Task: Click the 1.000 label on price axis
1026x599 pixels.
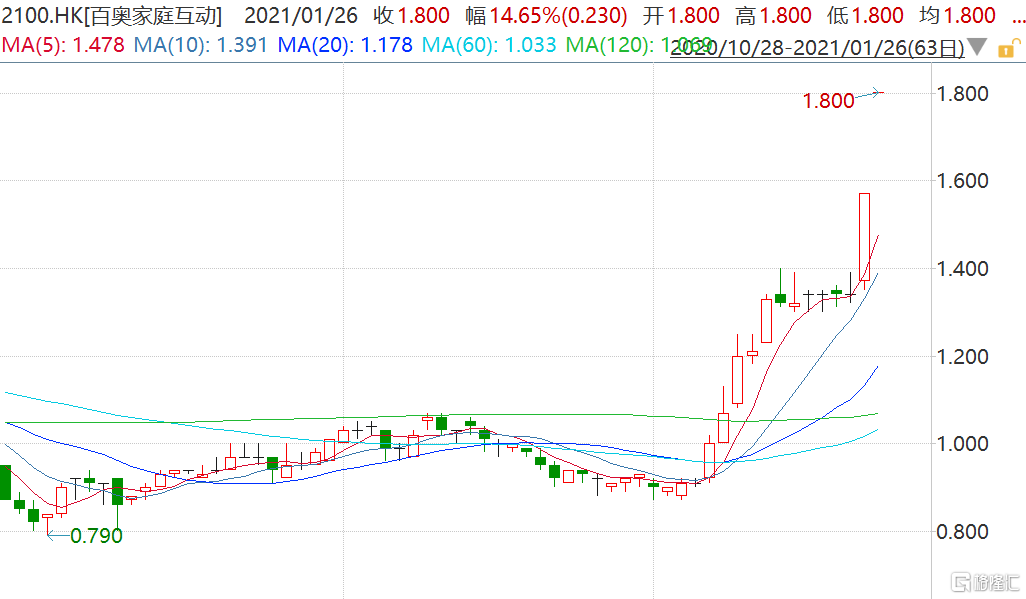Action: point(962,444)
